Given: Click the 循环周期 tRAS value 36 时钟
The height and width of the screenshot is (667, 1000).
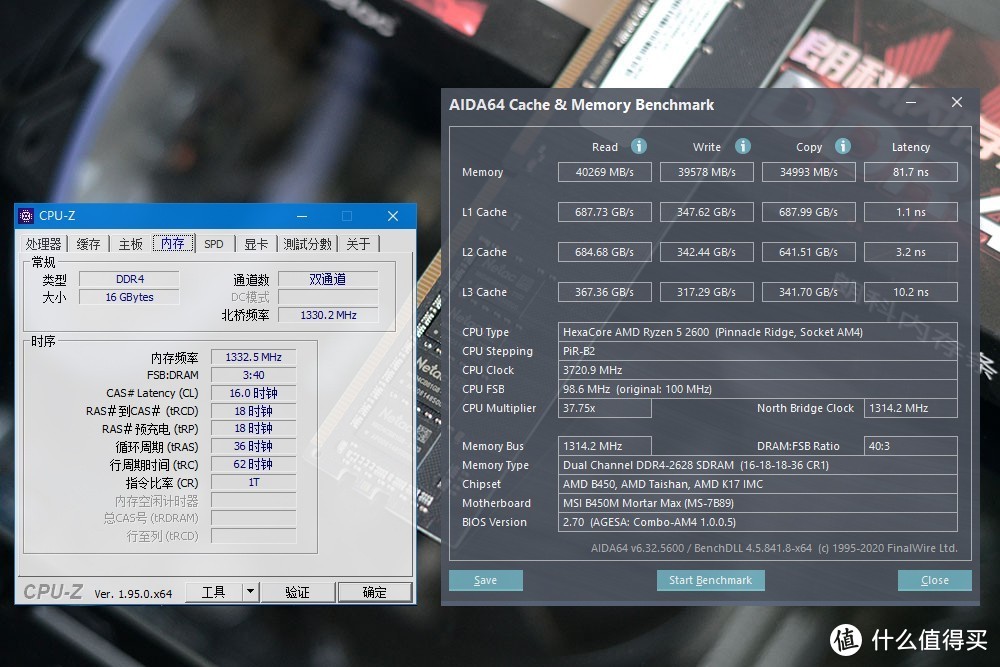Looking at the screenshot, I should click(x=253, y=446).
